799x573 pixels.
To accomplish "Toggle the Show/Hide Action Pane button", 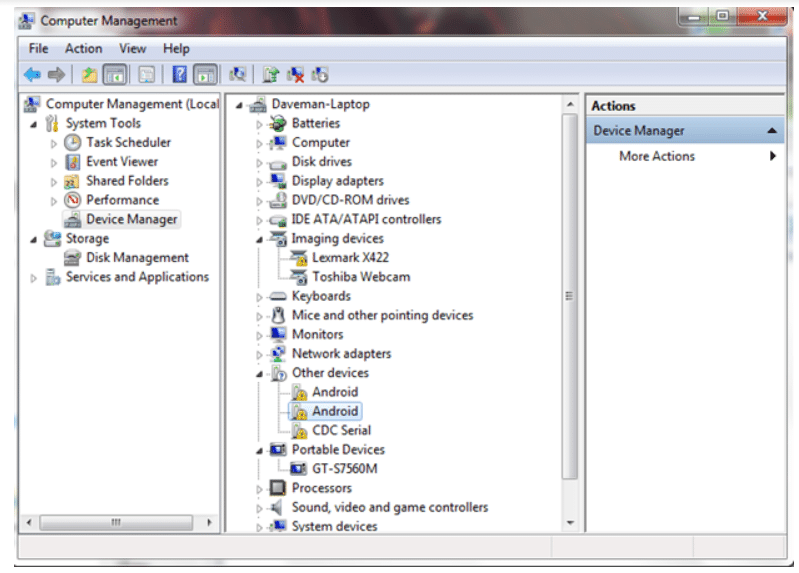I will (x=205, y=74).
